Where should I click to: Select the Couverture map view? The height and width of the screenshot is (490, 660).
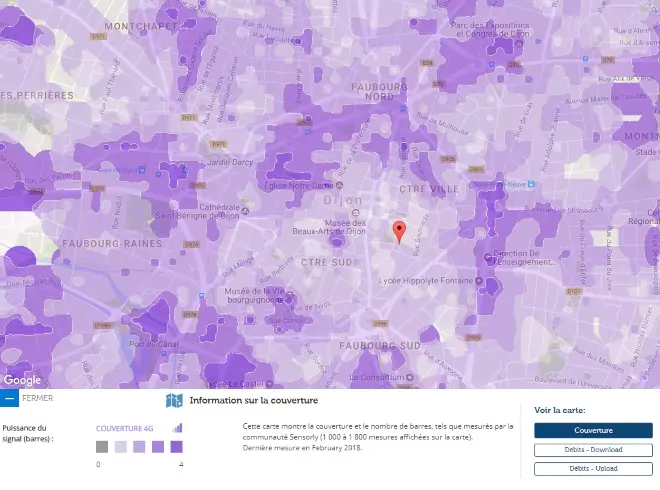592,430
